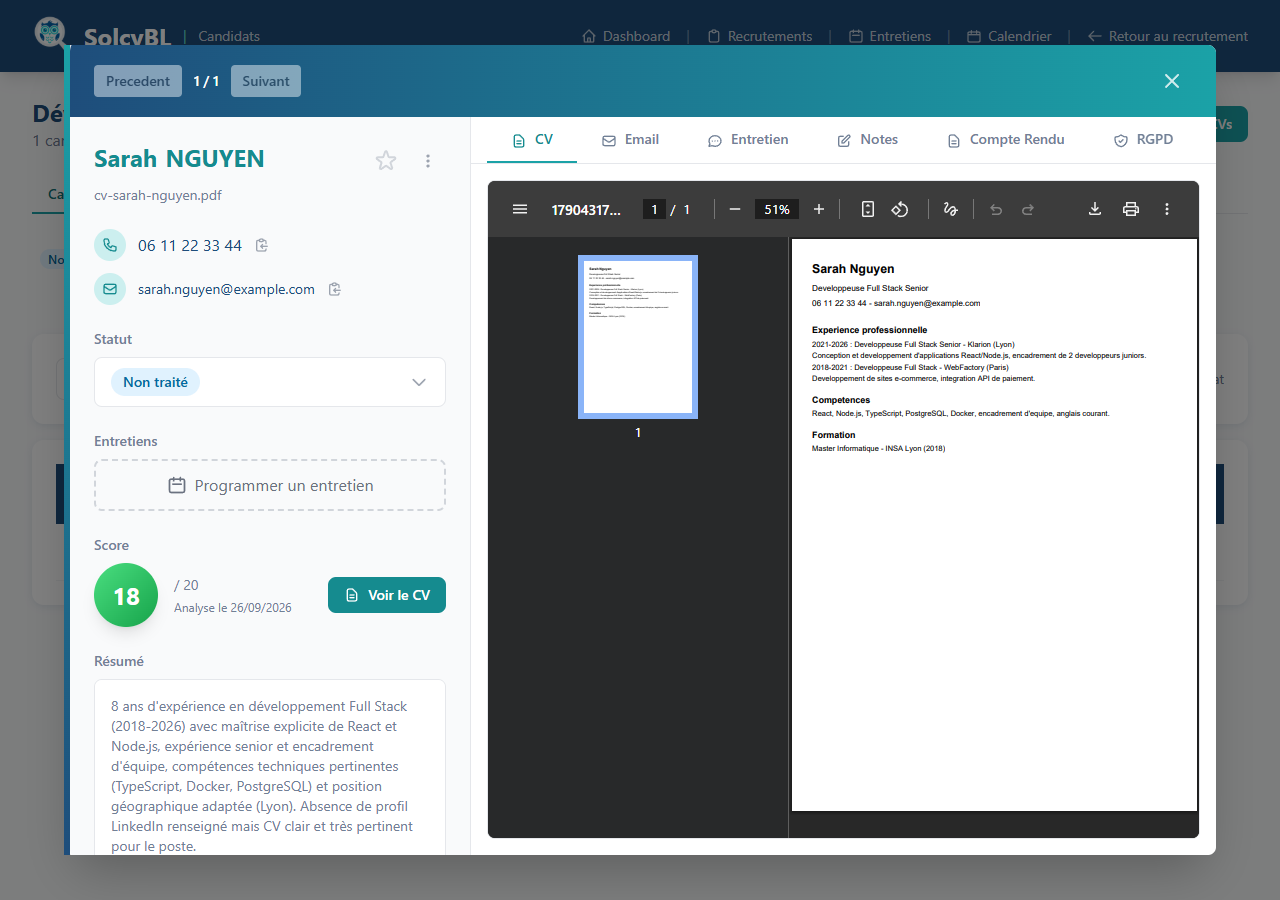Switch to the CV tab
This screenshot has height=900, width=1280.
(x=532, y=140)
